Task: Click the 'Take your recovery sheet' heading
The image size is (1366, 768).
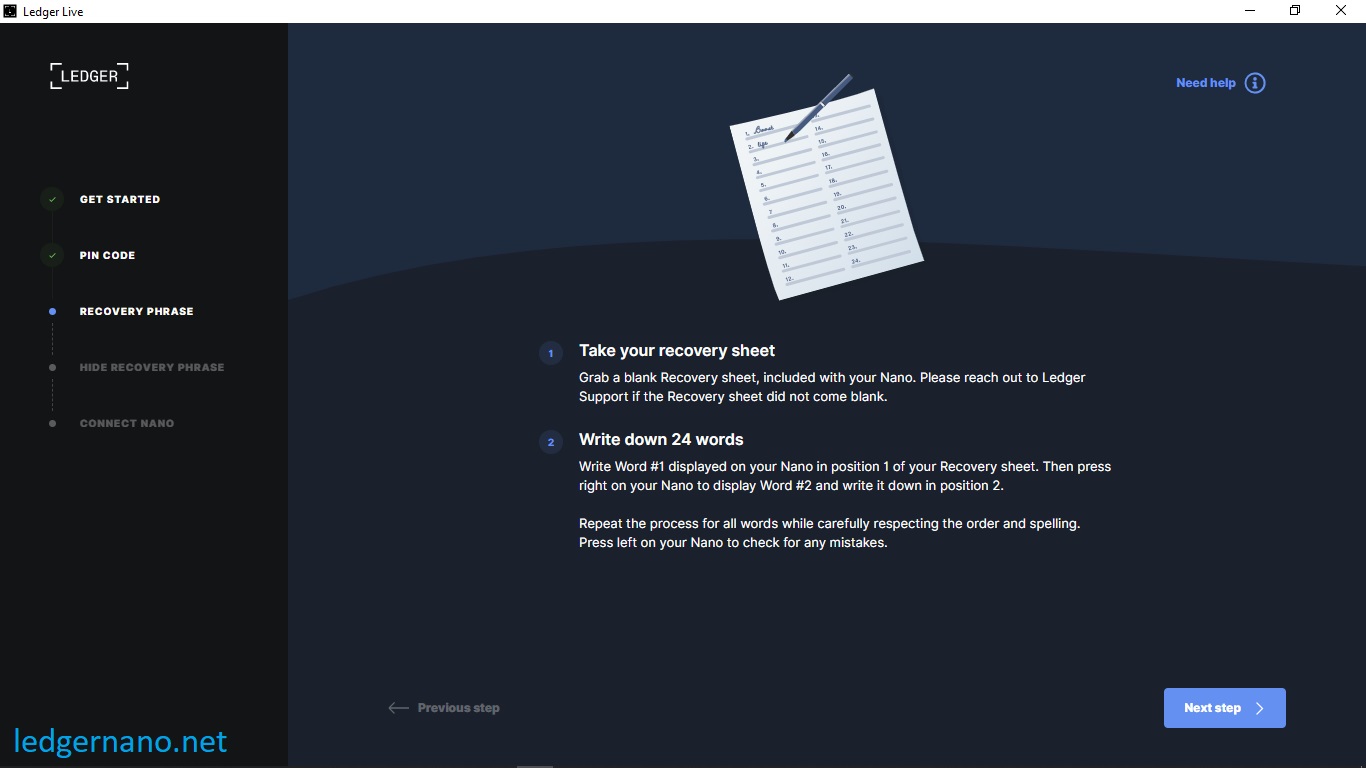Action: [677, 351]
